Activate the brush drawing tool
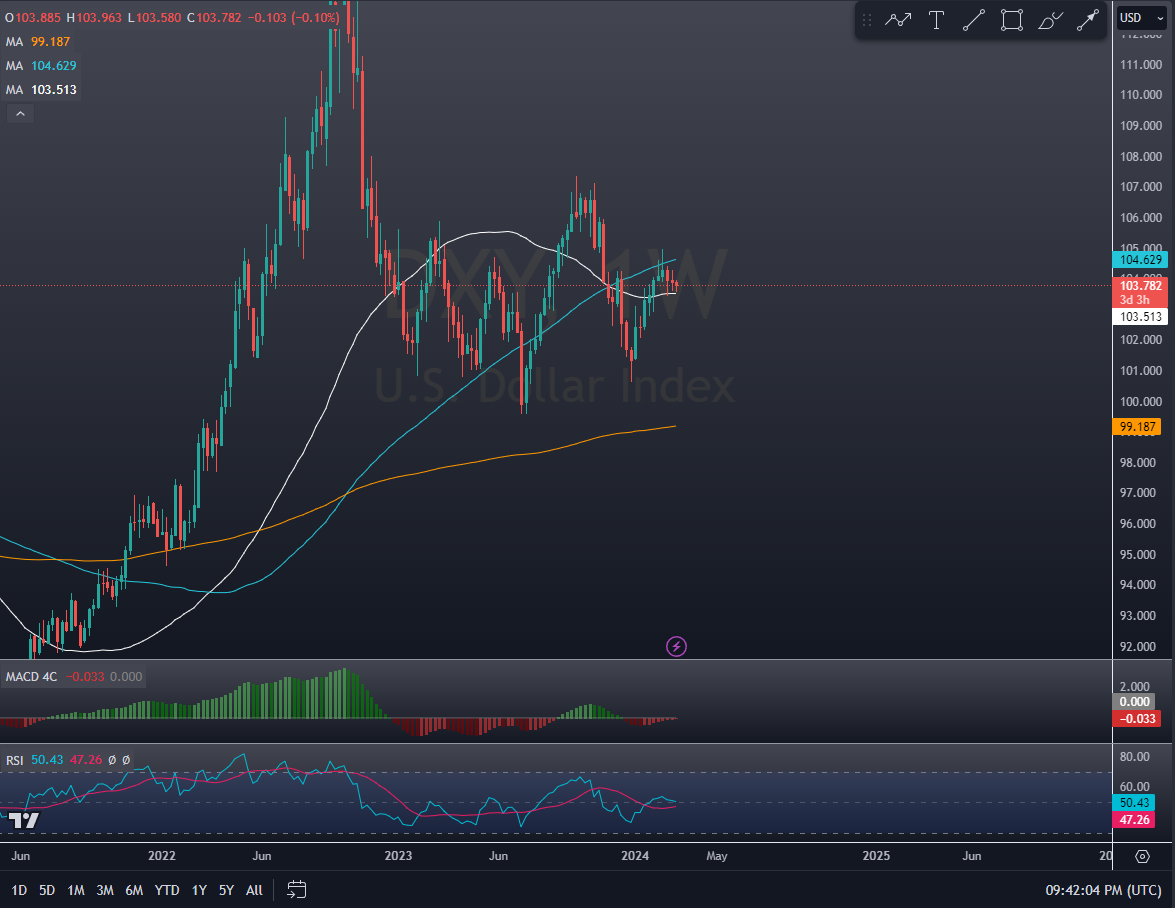Image resolution: width=1175 pixels, height=908 pixels. click(1050, 20)
